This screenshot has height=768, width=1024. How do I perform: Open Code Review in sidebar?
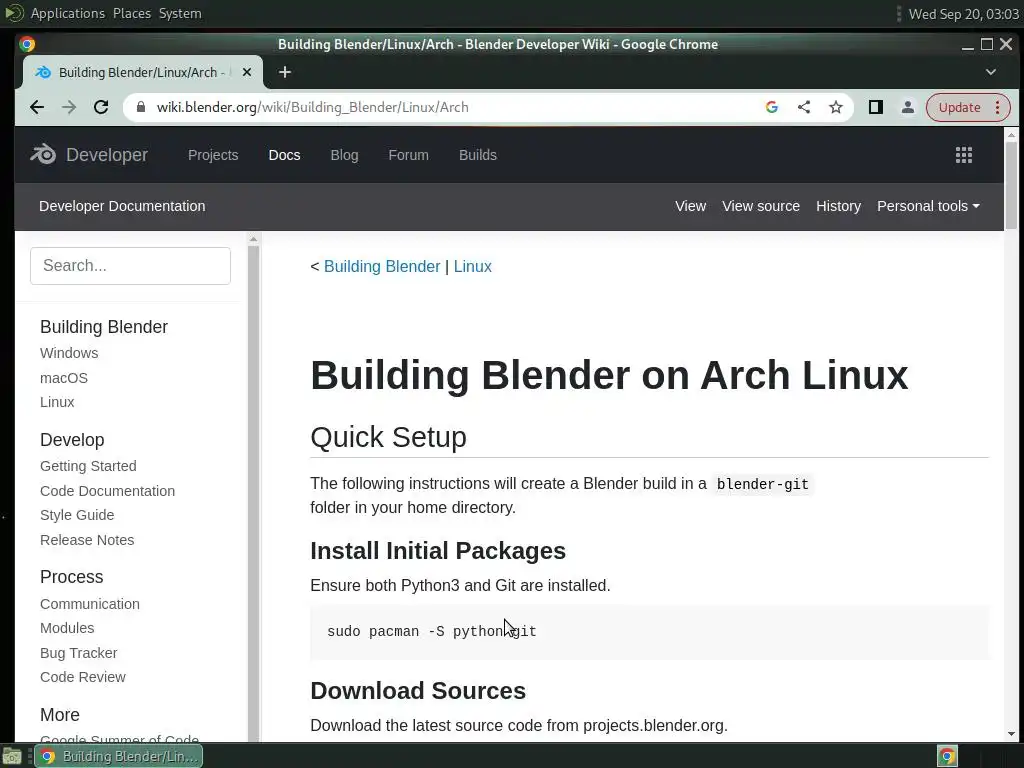[82, 677]
